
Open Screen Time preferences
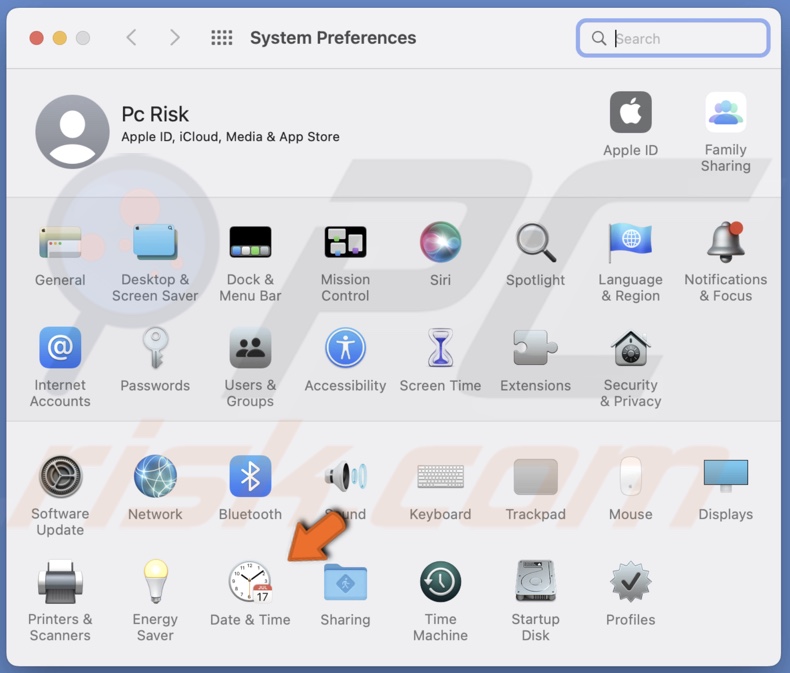point(440,351)
